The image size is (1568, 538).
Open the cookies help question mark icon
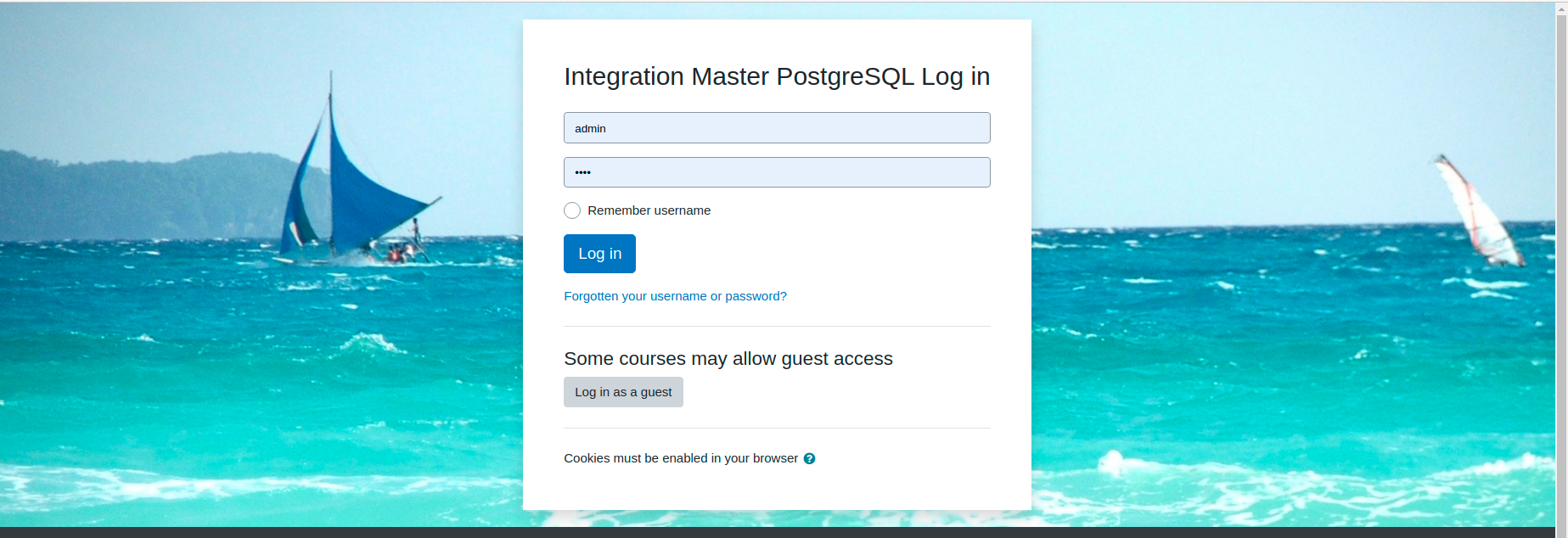[x=809, y=459]
